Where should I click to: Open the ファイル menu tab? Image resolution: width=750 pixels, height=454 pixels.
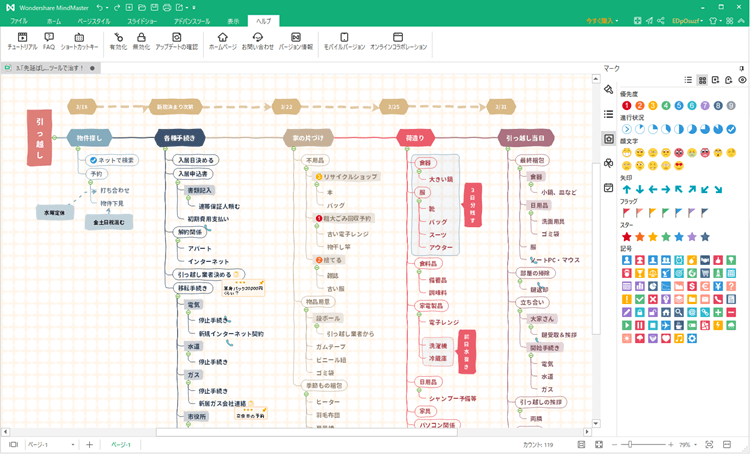[20, 20]
